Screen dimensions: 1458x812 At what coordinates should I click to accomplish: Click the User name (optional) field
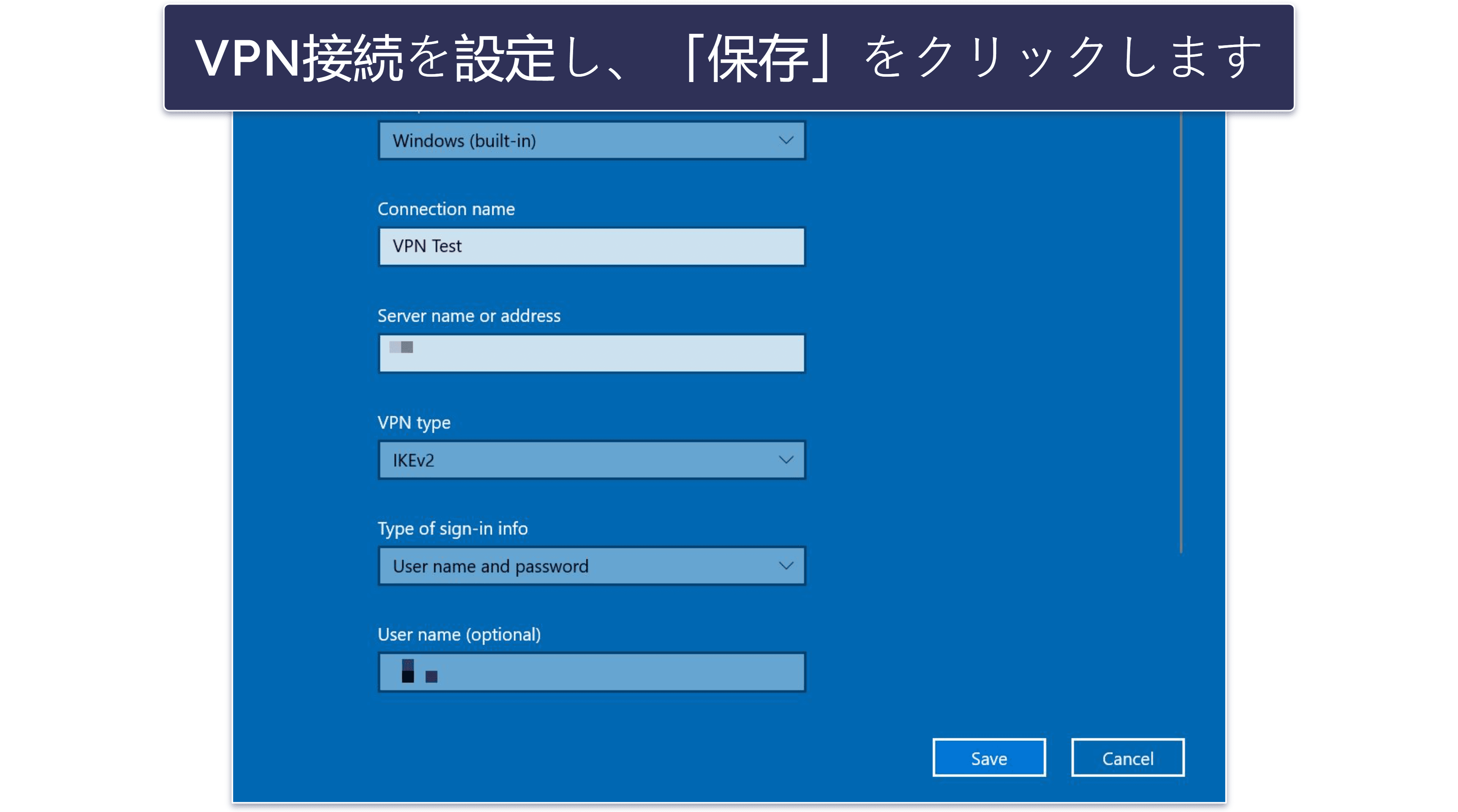591,672
